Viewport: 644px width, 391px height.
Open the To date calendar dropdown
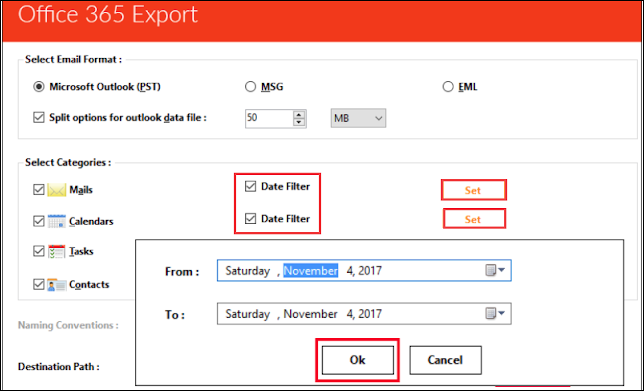tap(495, 314)
